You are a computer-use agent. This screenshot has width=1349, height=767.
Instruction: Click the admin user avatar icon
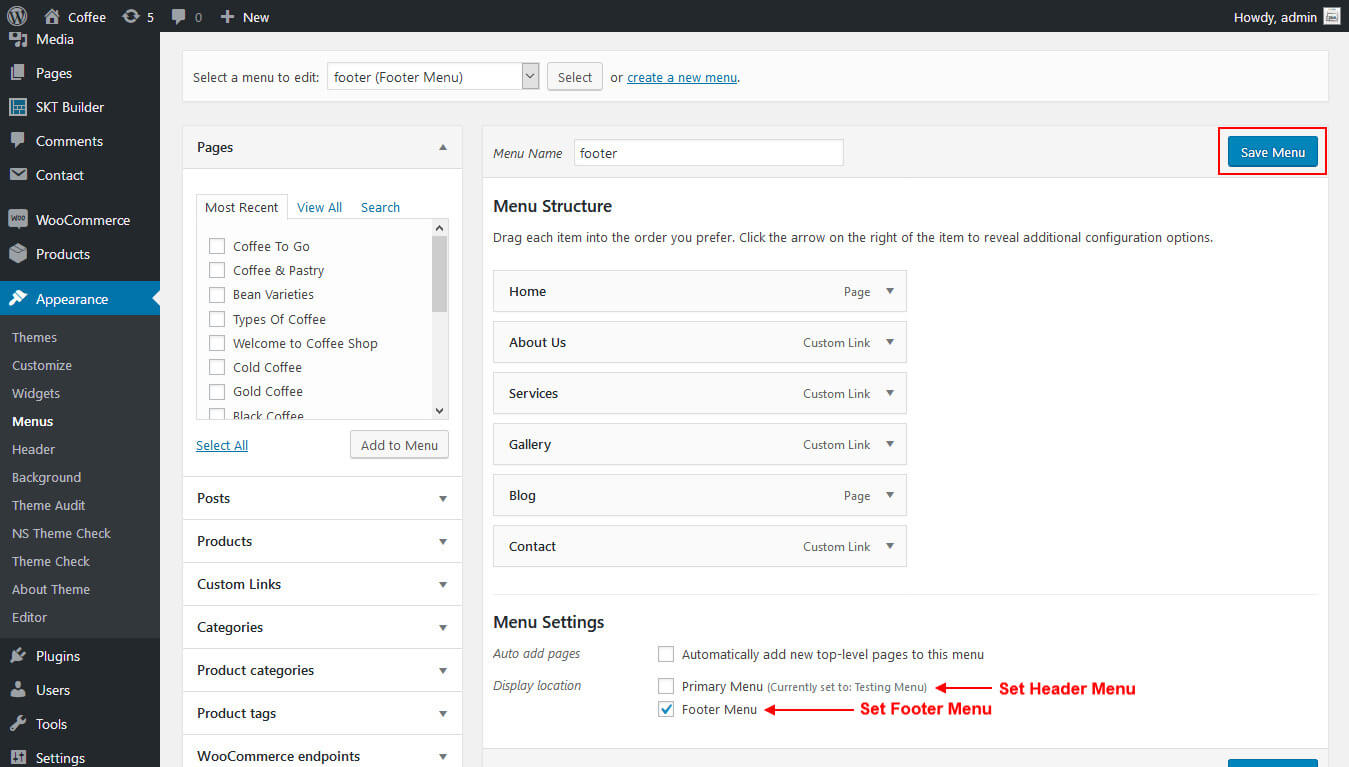[x=1331, y=16]
